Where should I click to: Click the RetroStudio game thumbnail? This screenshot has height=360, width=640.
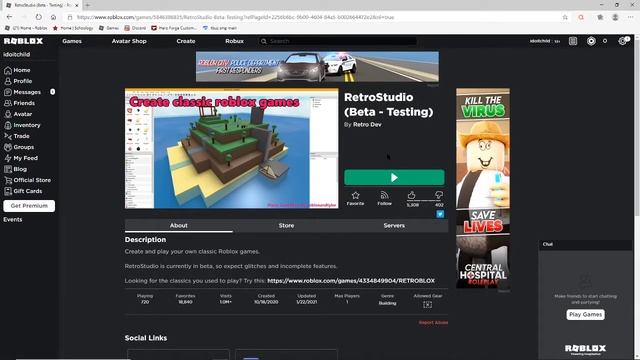pyautogui.click(x=231, y=149)
